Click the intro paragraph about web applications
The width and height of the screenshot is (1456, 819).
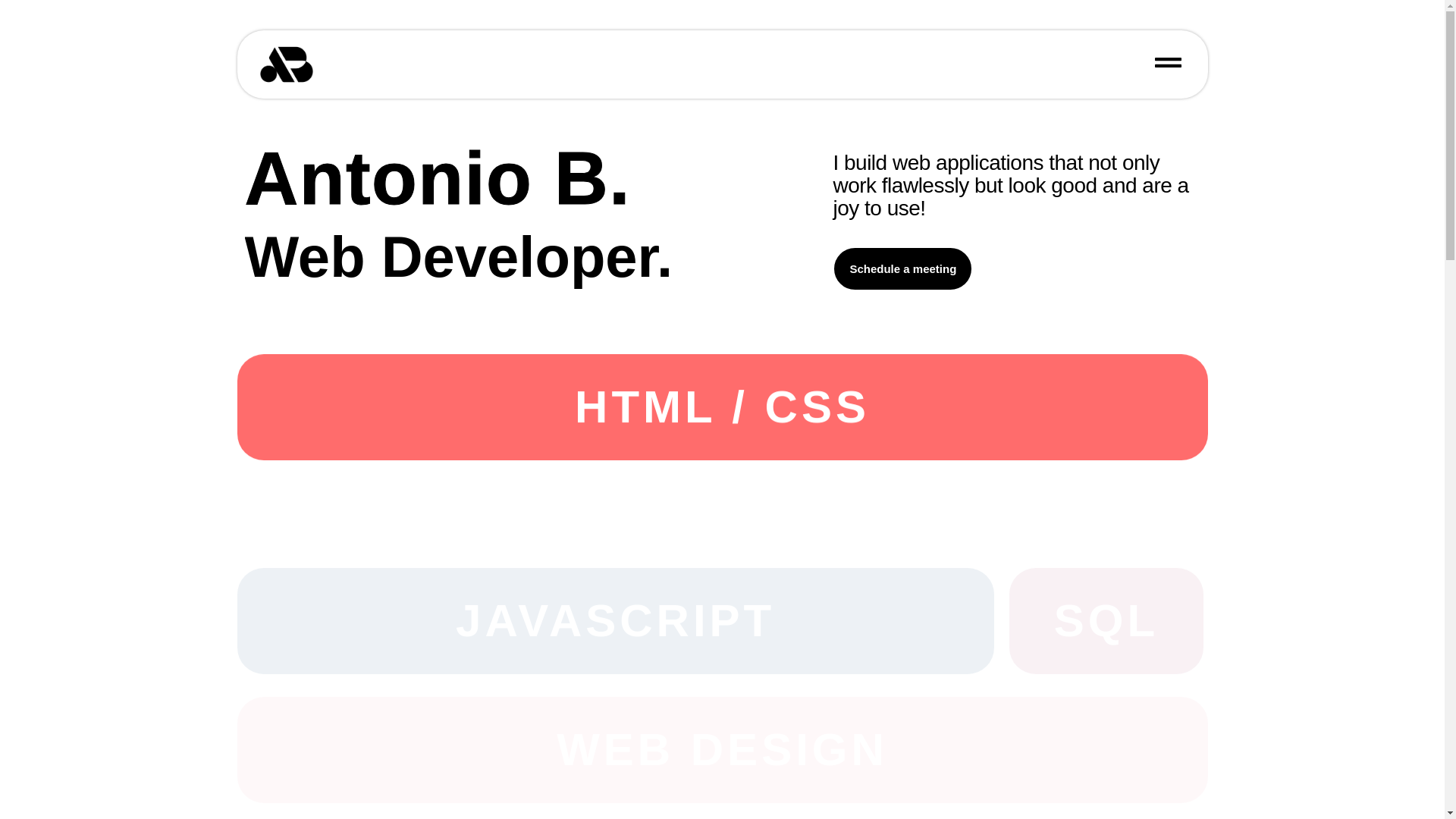[x=1010, y=186]
